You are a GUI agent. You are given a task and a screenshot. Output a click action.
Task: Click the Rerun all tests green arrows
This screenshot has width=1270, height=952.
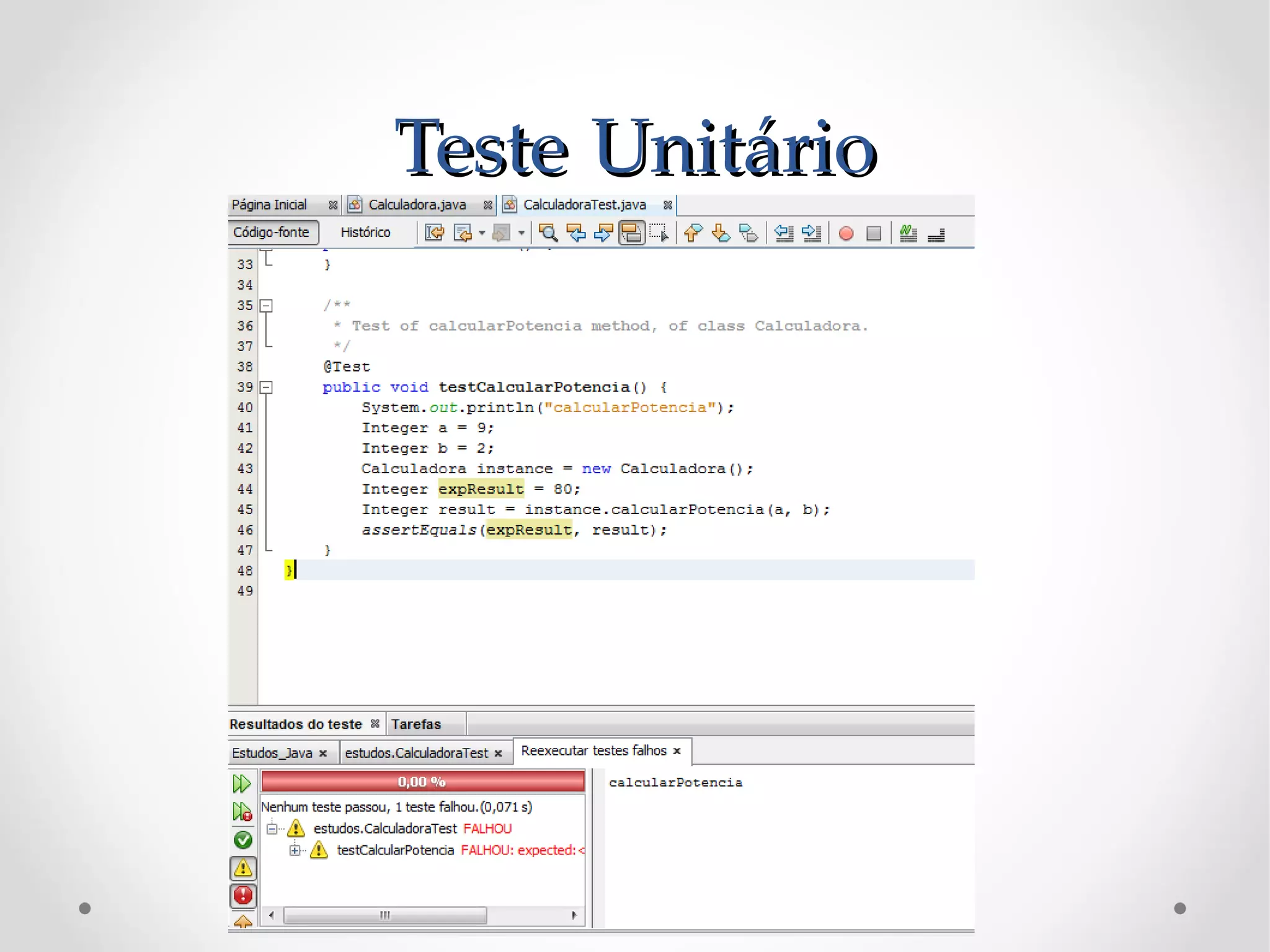pyautogui.click(x=242, y=784)
